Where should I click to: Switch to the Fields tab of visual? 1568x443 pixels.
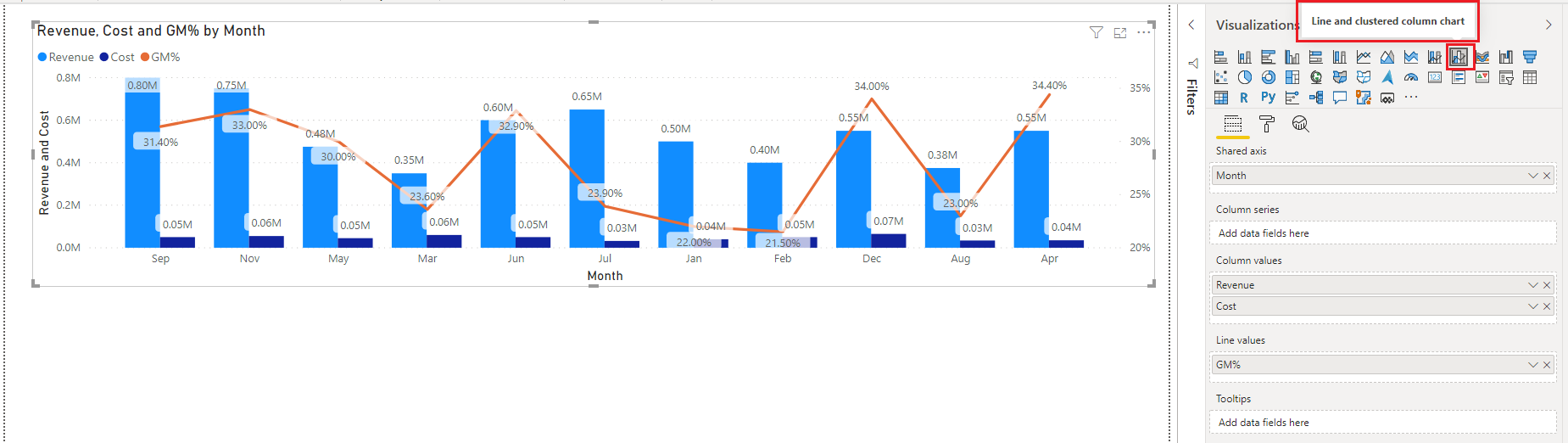[1232, 124]
